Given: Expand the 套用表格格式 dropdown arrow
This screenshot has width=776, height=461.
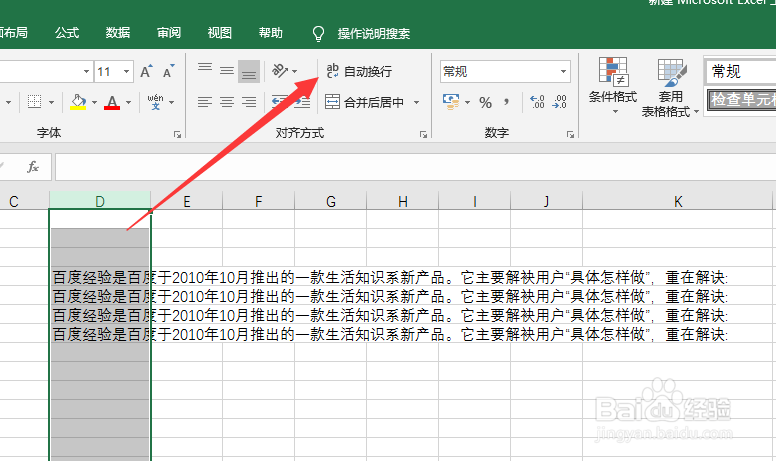Looking at the screenshot, I should [x=696, y=112].
